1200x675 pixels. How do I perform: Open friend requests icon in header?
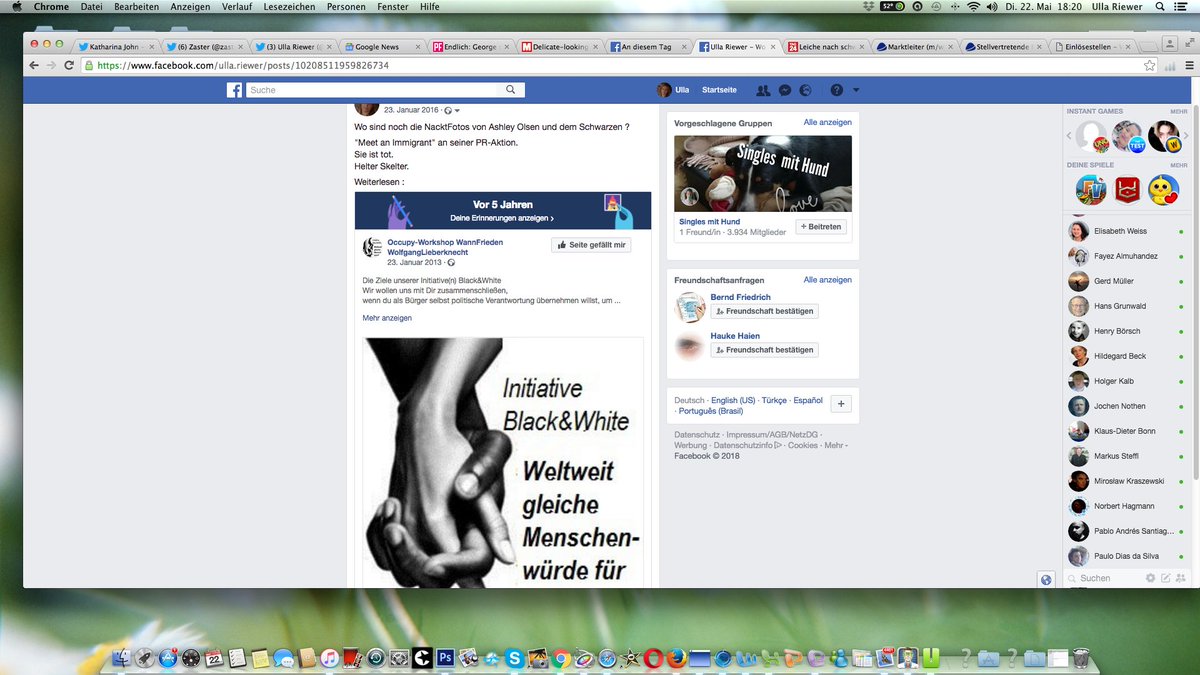[764, 90]
